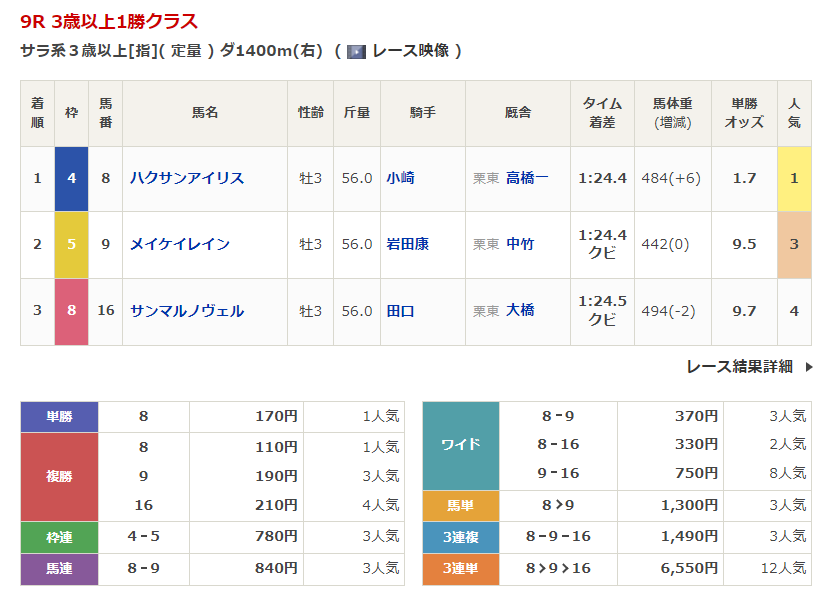Open jockey 小崎 profile
The width and height of the screenshot is (825, 596).
click(401, 178)
